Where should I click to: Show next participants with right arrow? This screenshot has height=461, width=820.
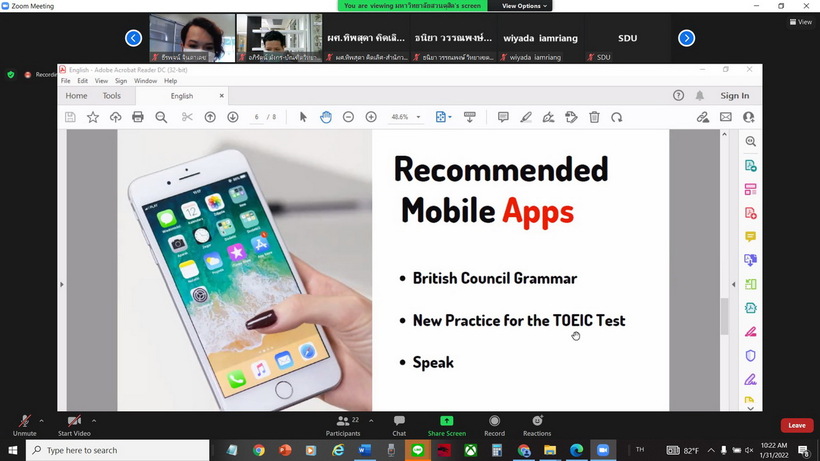(x=686, y=38)
